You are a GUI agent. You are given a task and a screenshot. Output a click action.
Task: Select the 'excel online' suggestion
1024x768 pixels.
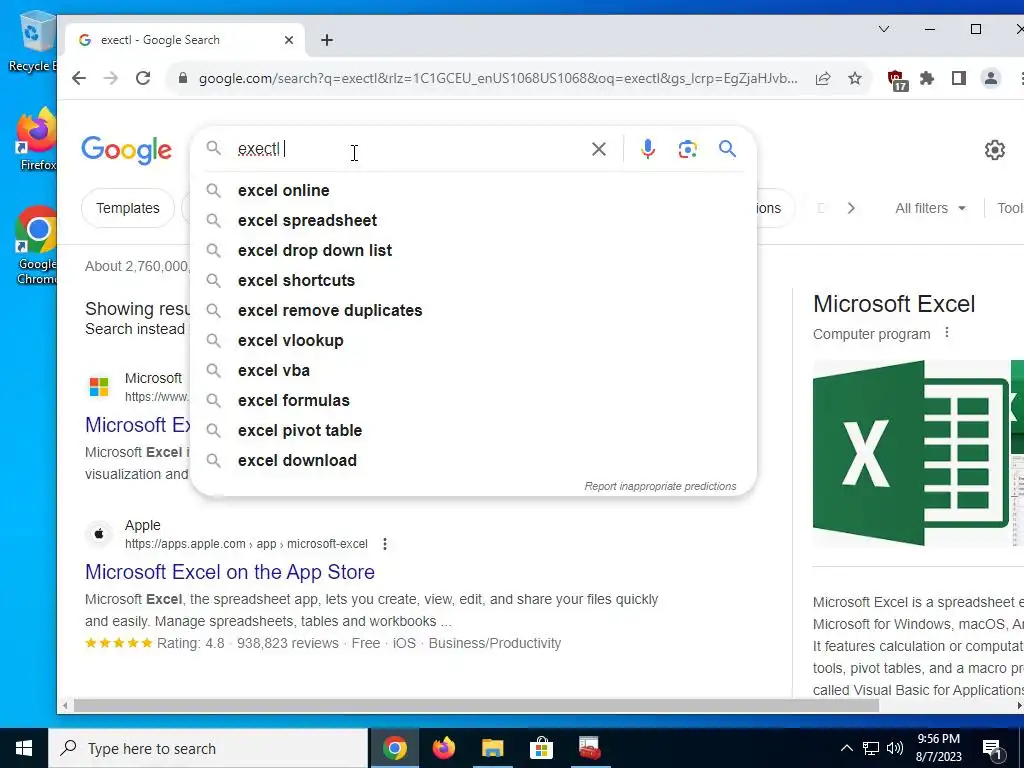pyautogui.click(x=473, y=190)
